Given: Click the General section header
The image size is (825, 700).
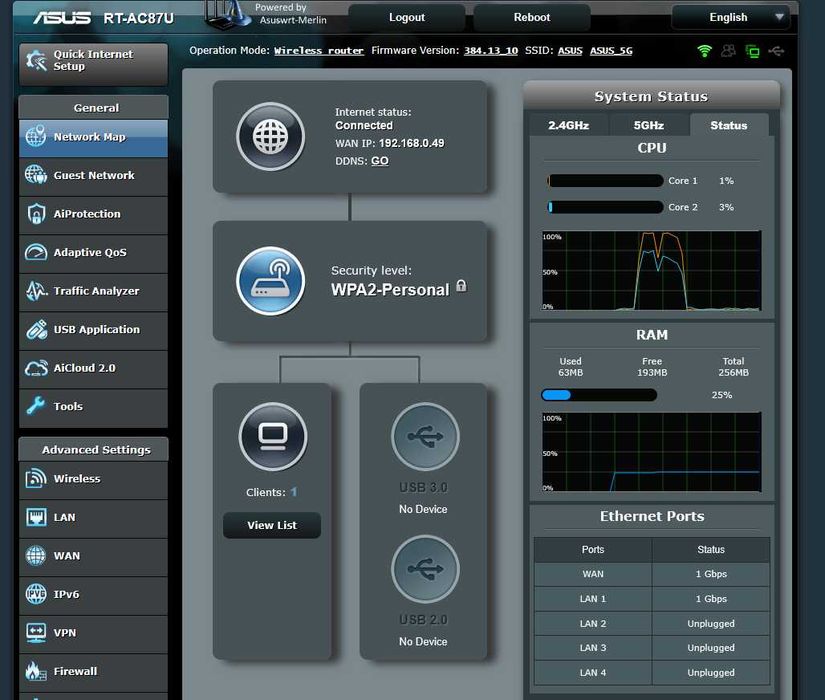Looking at the screenshot, I should coord(94,107).
